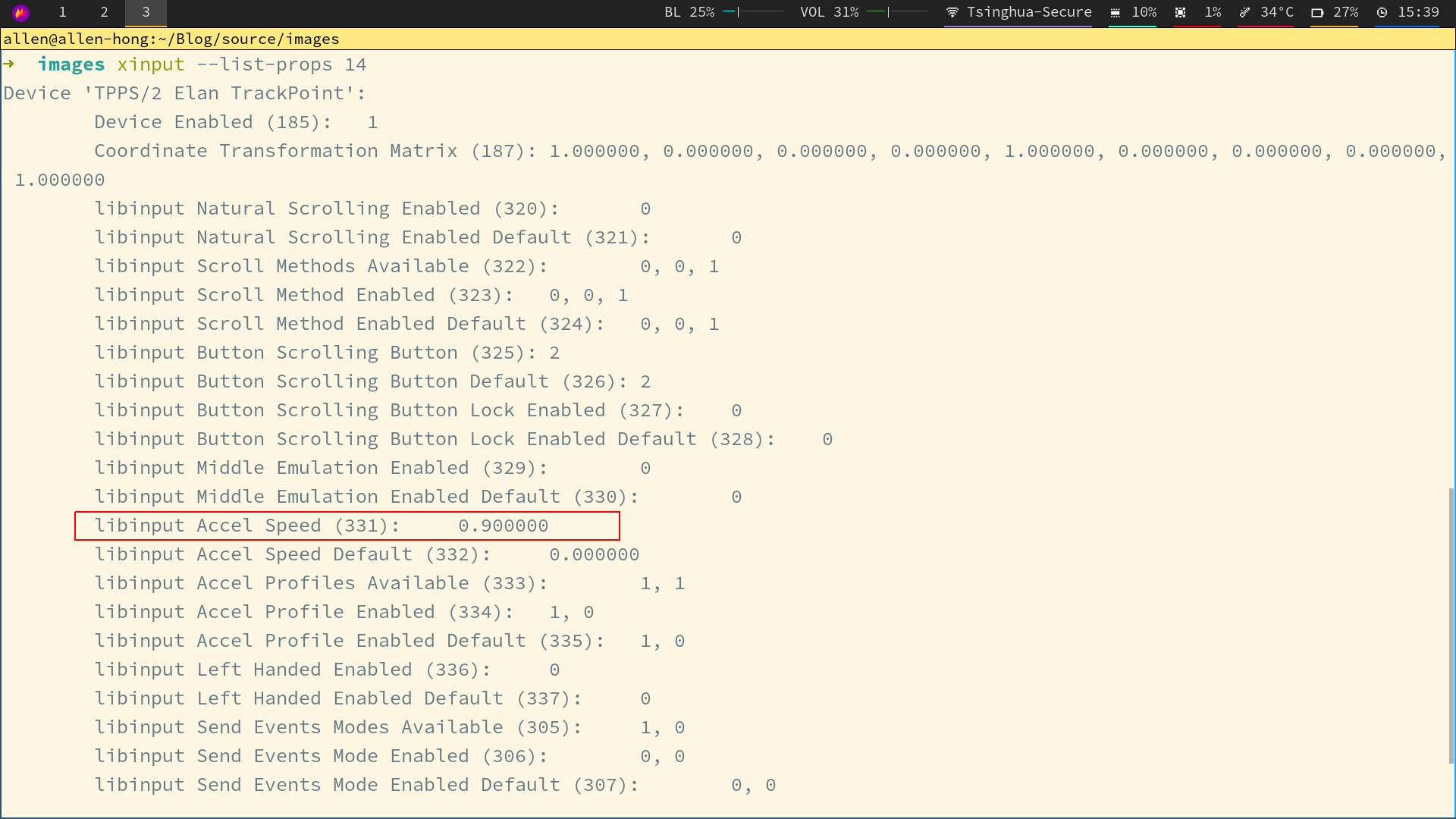Switch to workspace 2
Viewport: 1456px width, 819px height.
104,13
